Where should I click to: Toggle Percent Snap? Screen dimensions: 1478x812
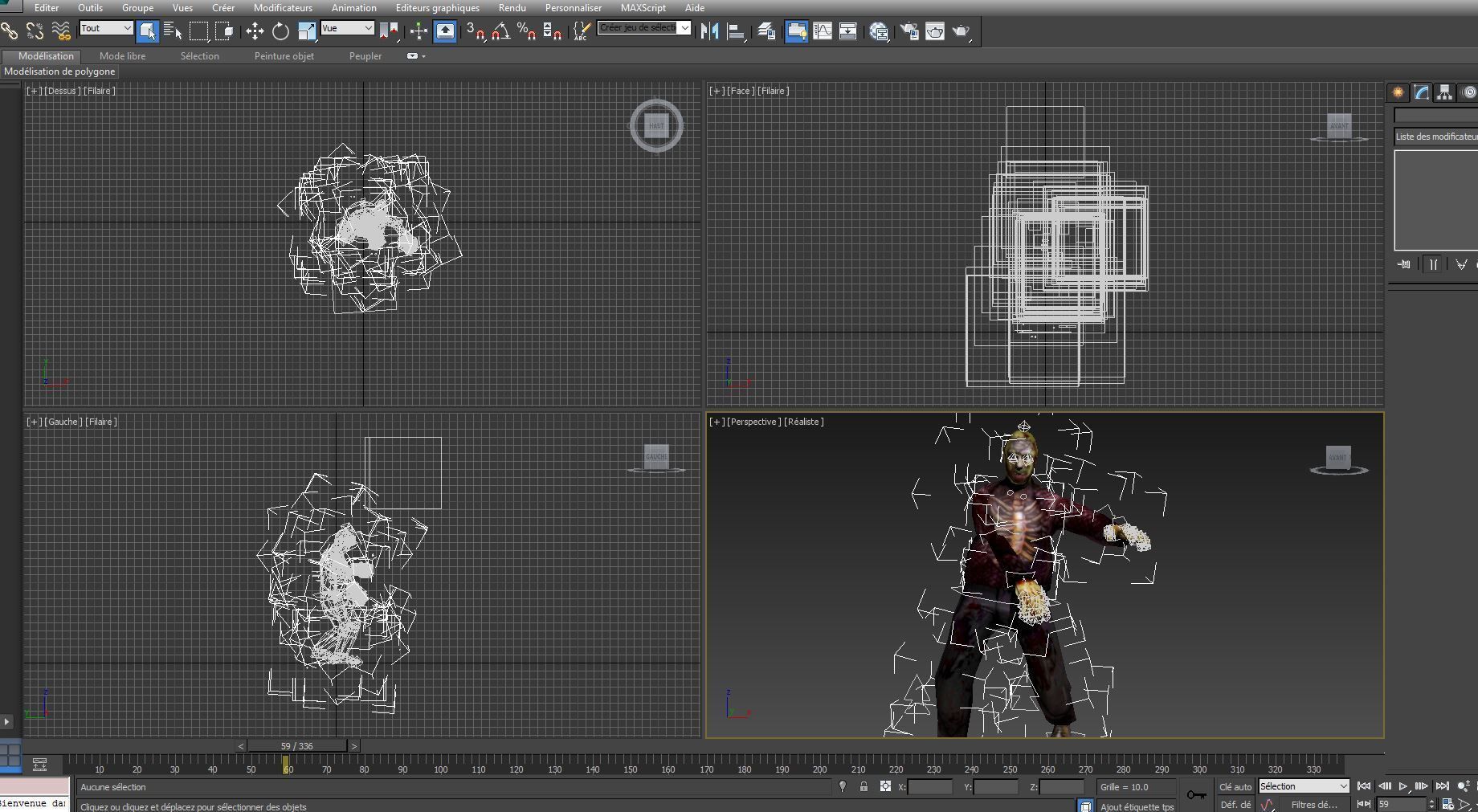pos(527,31)
